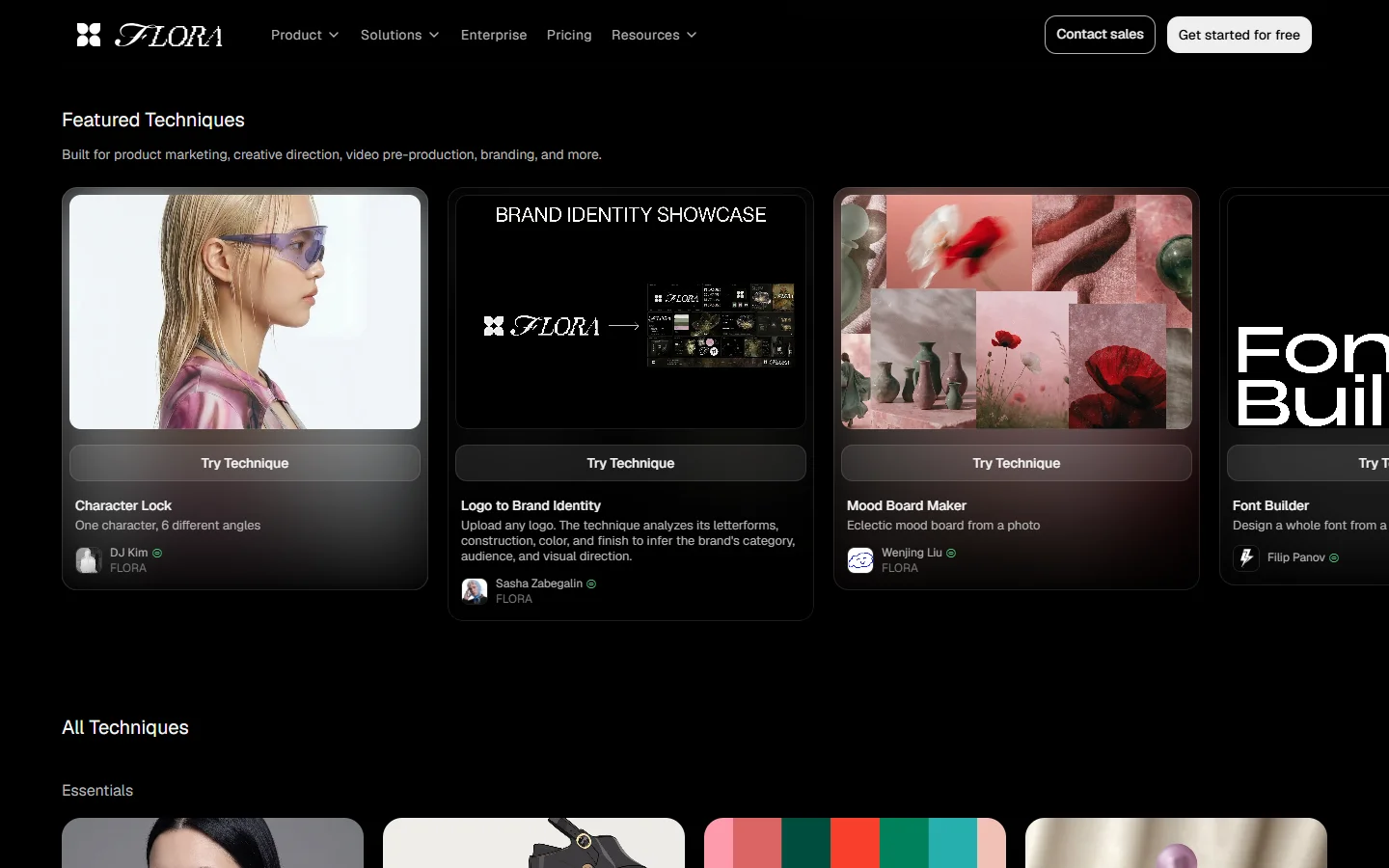This screenshot has width=1389, height=868.
Task: Click the author name DJ Kim
Action: coord(128,553)
